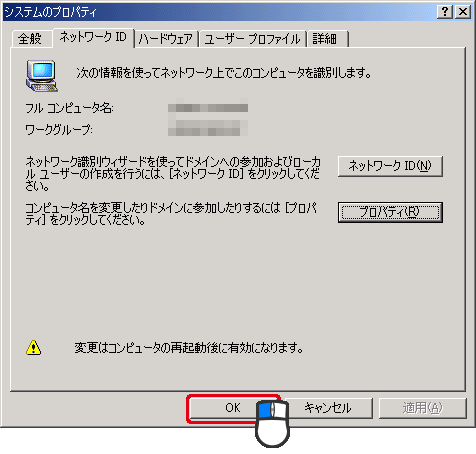Click the ネットワーク ID(N) button
476x454 pixels.
pyautogui.click(x=390, y=166)
